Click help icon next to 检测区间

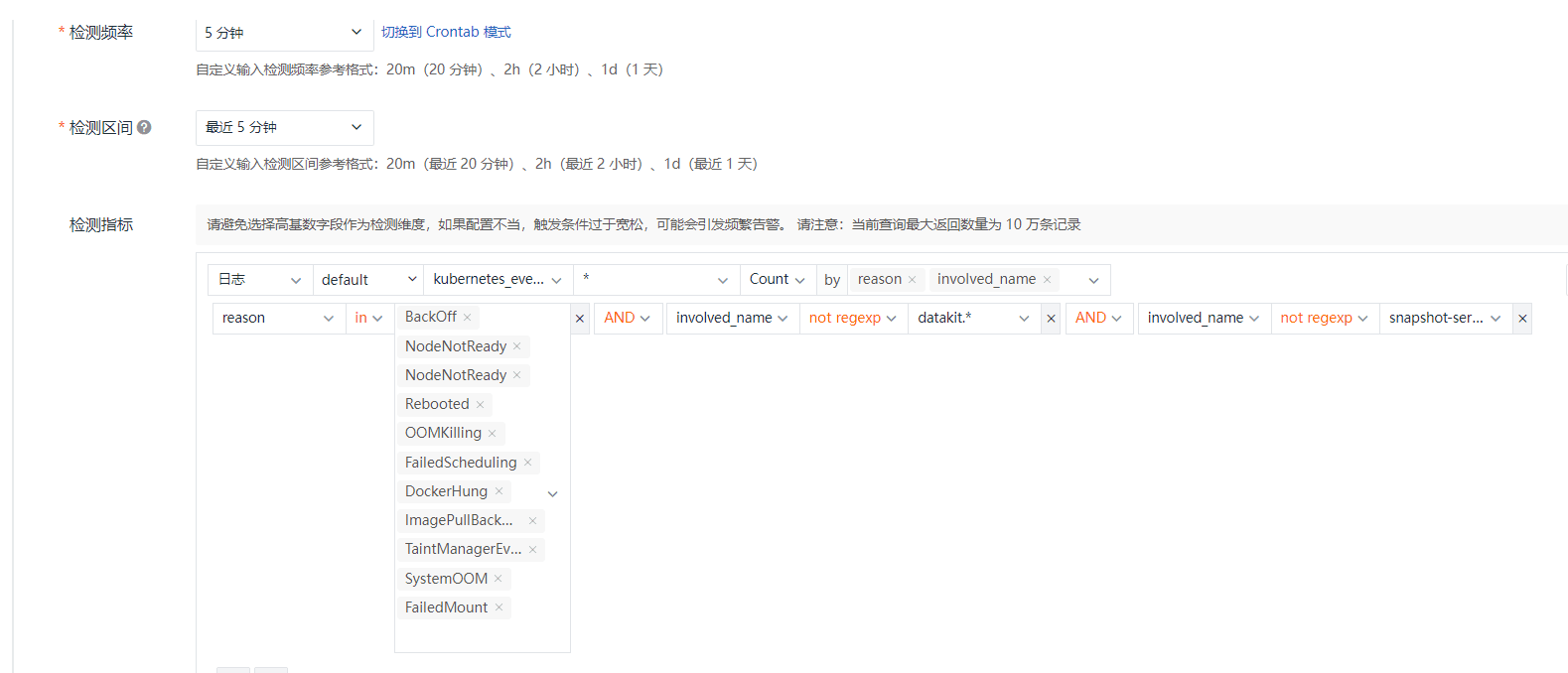click(144, 127)
